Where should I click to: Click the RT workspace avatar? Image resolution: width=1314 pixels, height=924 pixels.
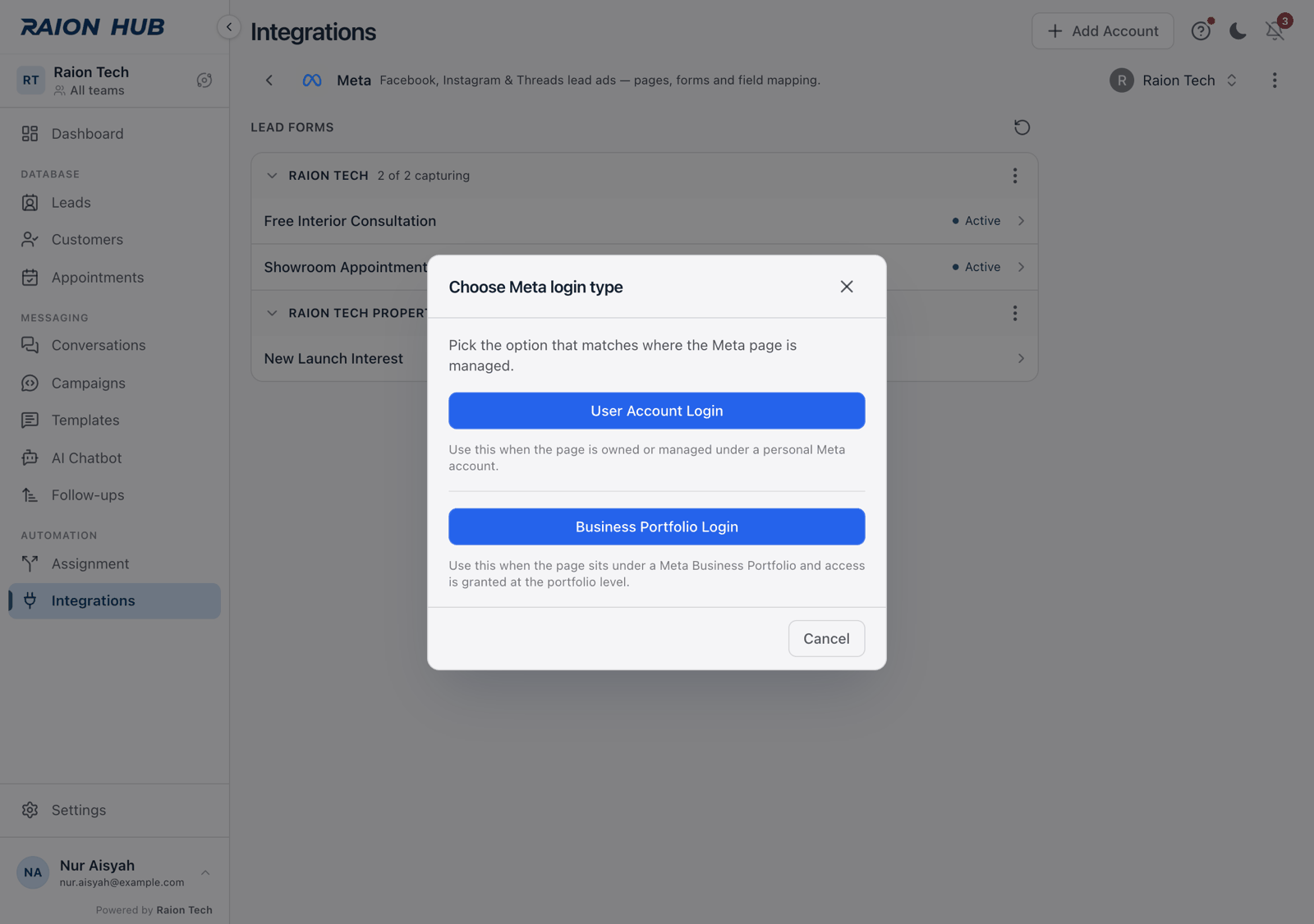pos(31,80)
